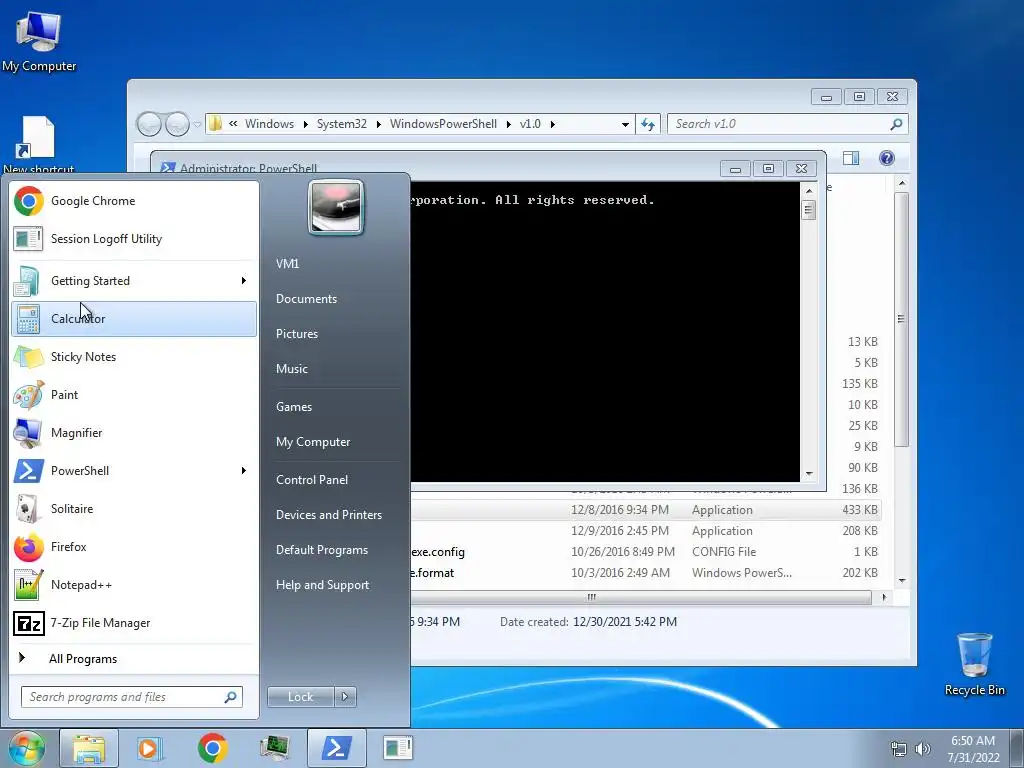This screenshot has height=768, width=1024.
Task: Launch 7-Zip File Manager from Start menu
Action: click(134, 623)
